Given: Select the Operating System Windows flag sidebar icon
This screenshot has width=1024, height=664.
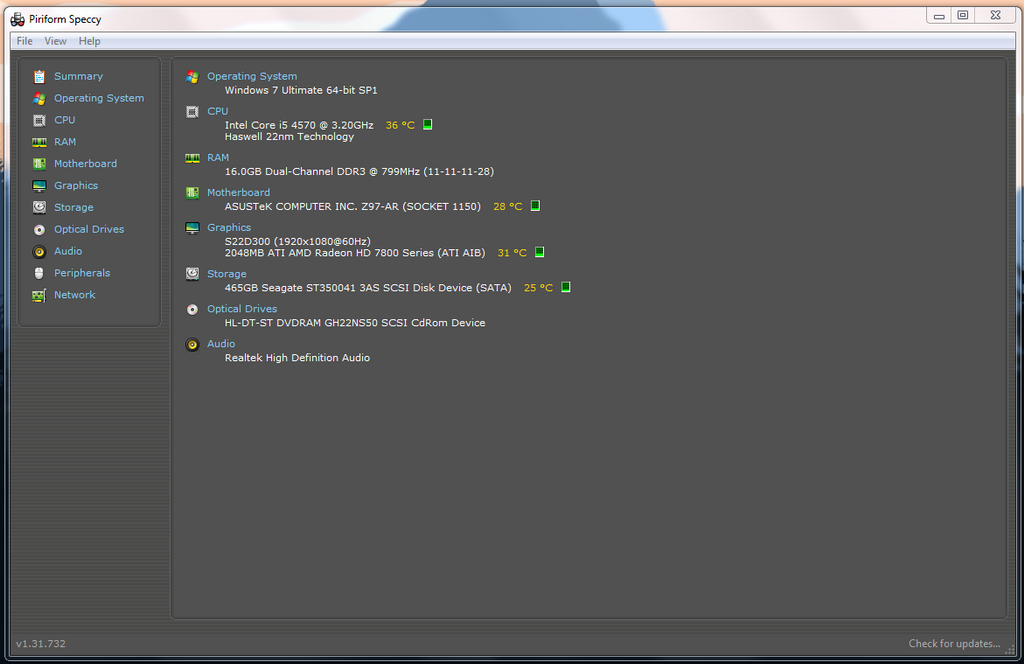Looking at the screenshot, I should [39, 99].
